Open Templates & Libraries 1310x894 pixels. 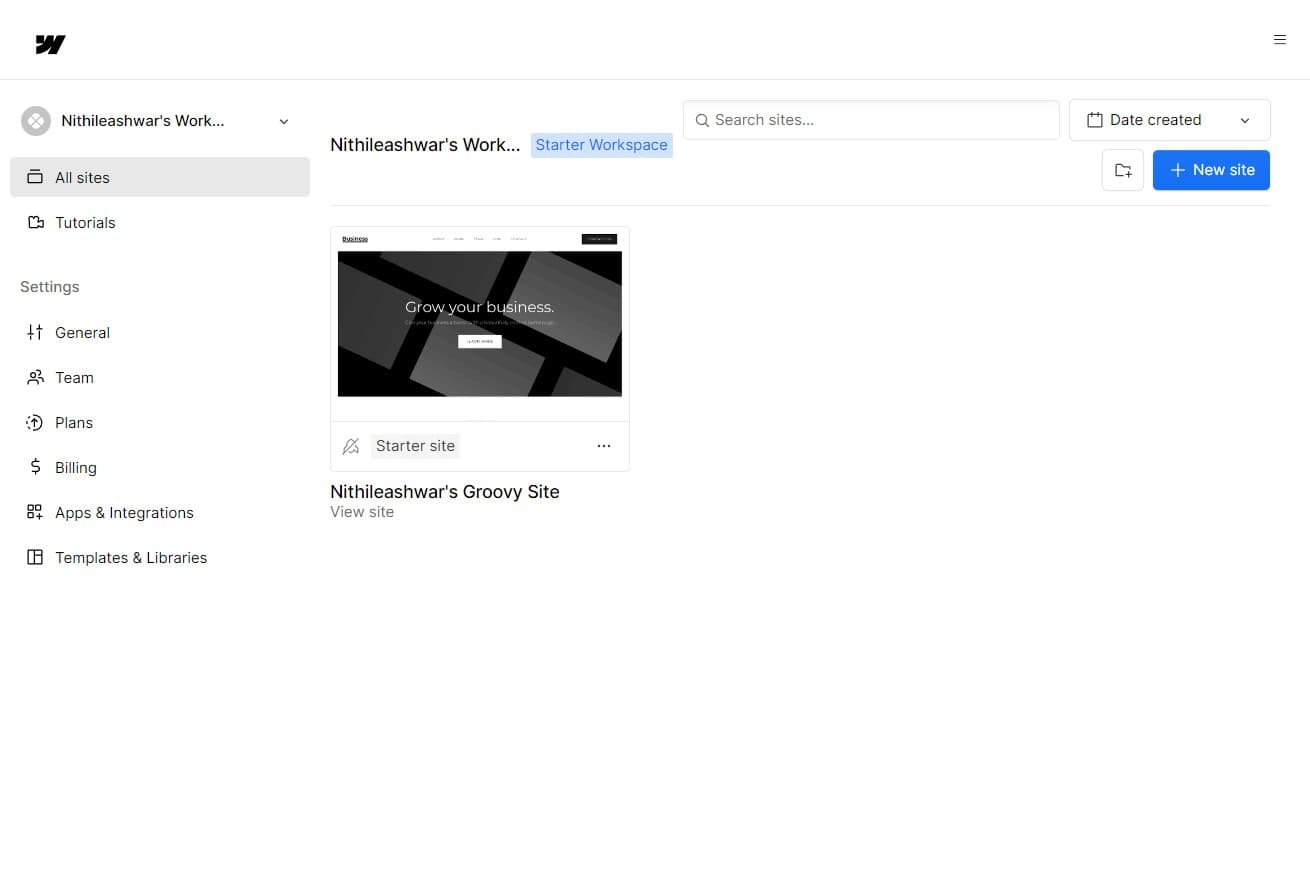130,557
